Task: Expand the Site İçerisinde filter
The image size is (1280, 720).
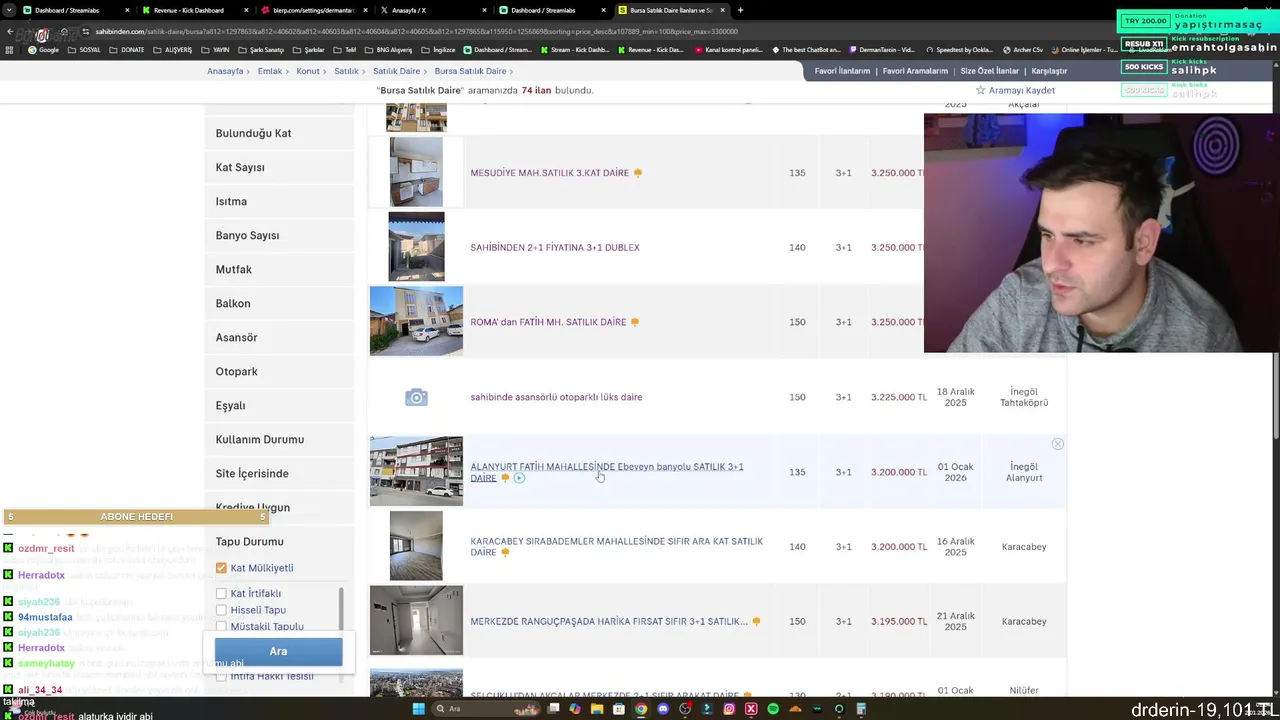Action: pyautogui.click(x=279, y=473)
